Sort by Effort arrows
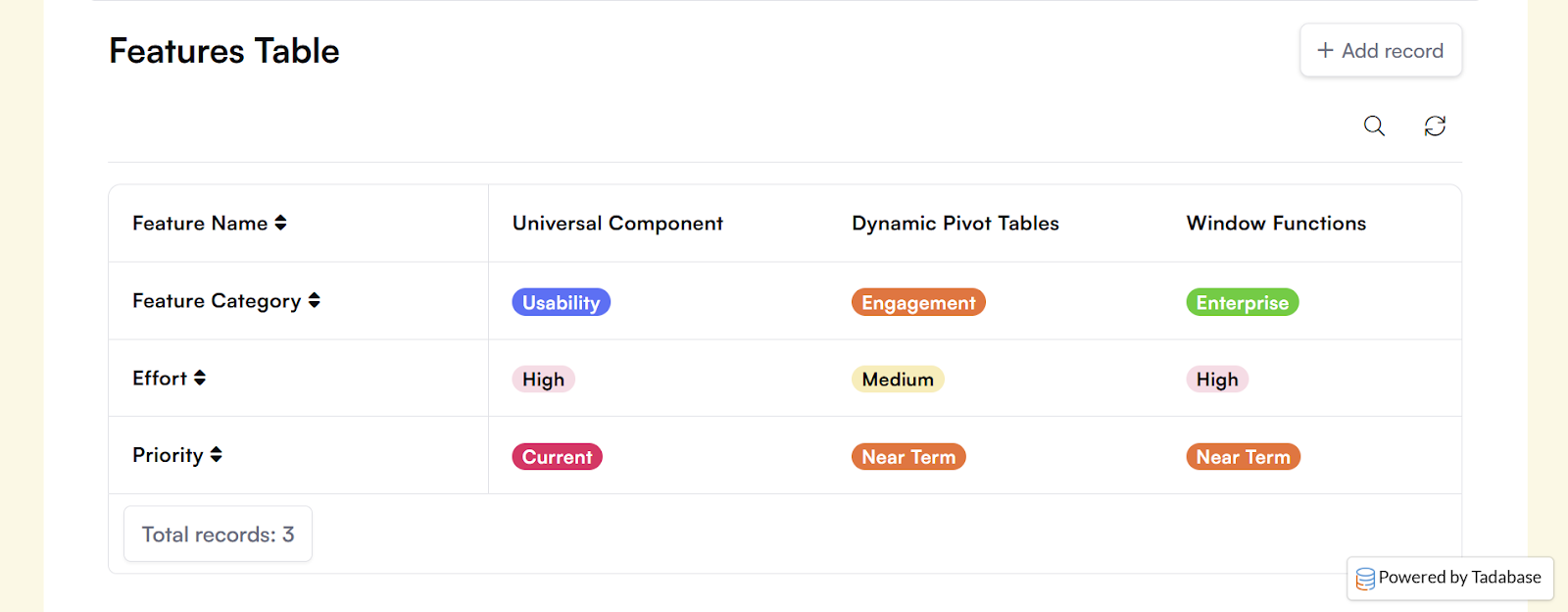The image size is (1568, 612). (x=200, y=379)
